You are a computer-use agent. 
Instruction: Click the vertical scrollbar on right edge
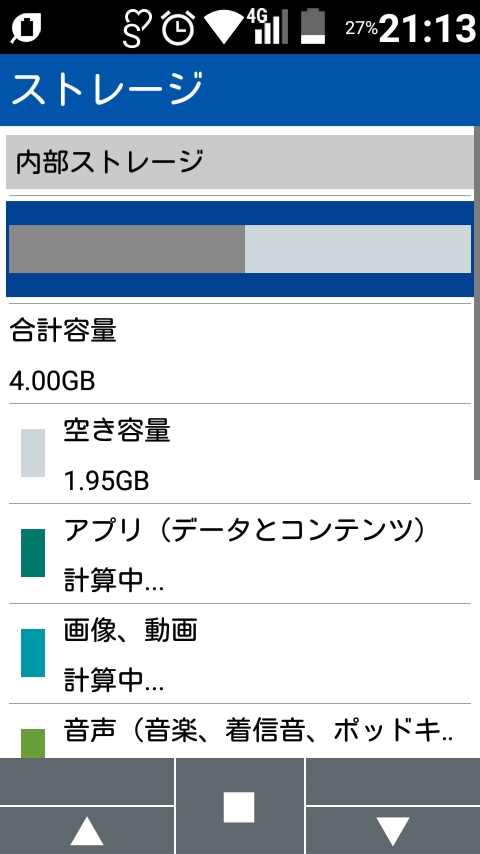[477, 303]
